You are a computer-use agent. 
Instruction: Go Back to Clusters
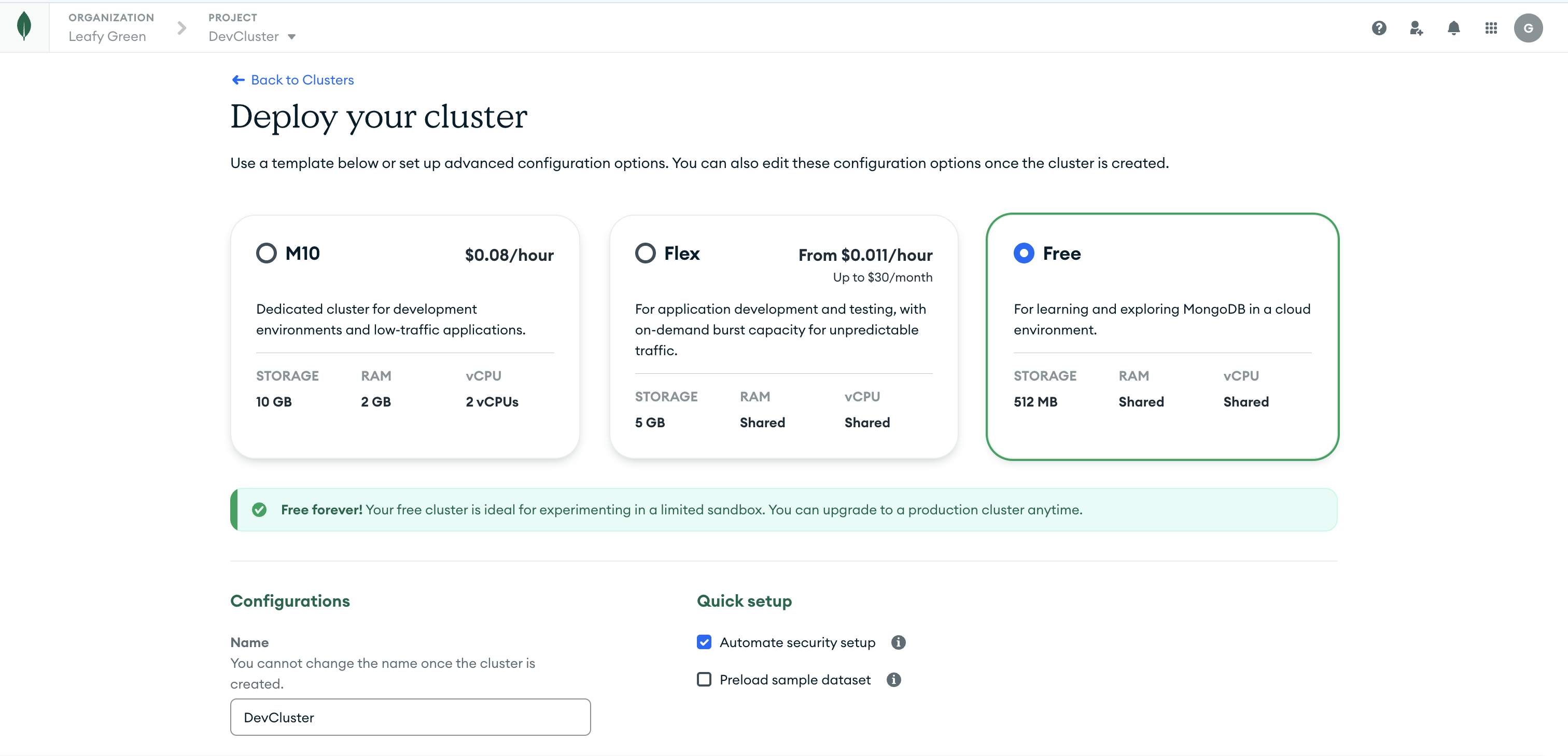[302, 80]
